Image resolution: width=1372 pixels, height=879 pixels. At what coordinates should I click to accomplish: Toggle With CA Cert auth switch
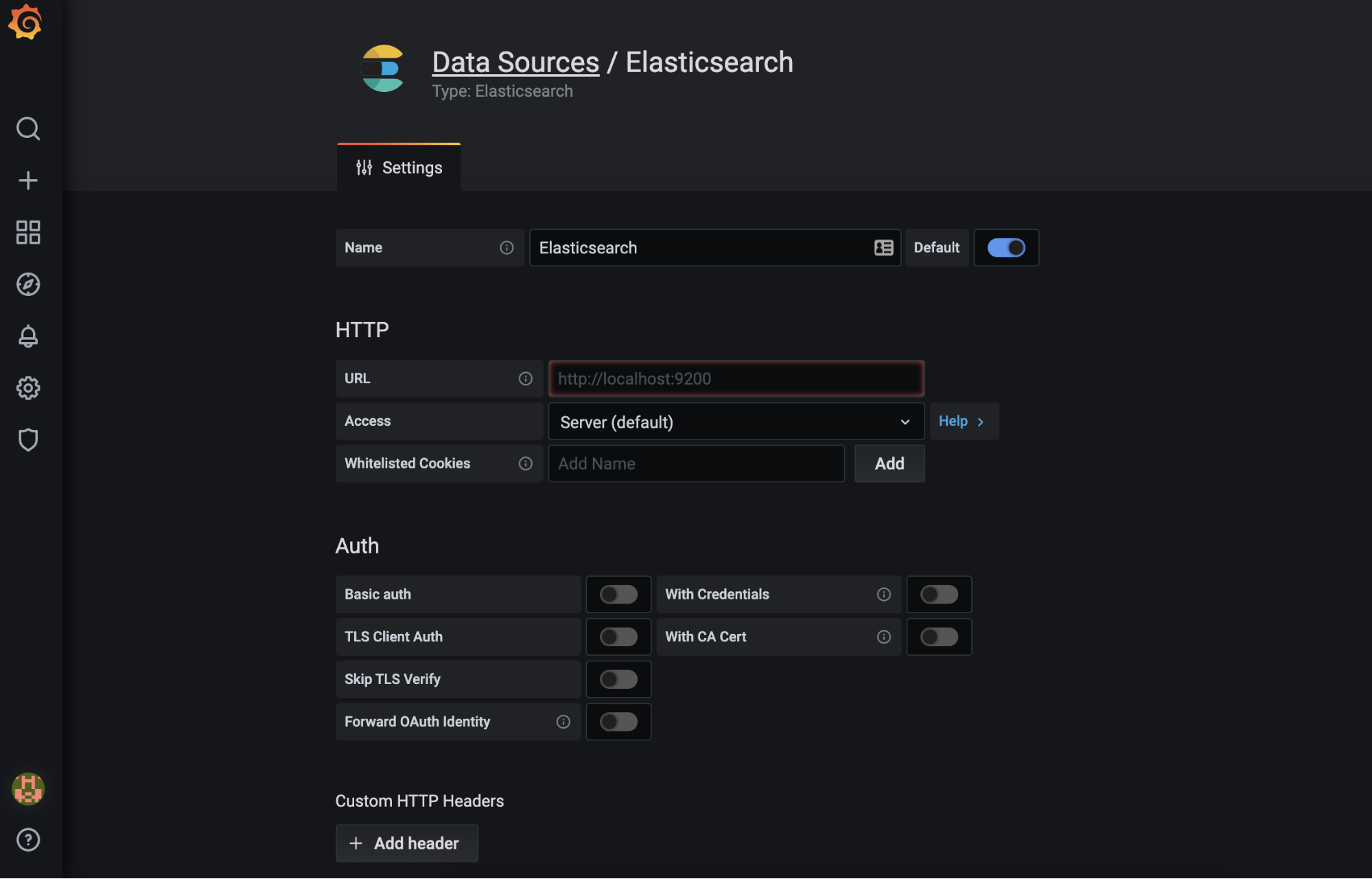coord(939,636)
